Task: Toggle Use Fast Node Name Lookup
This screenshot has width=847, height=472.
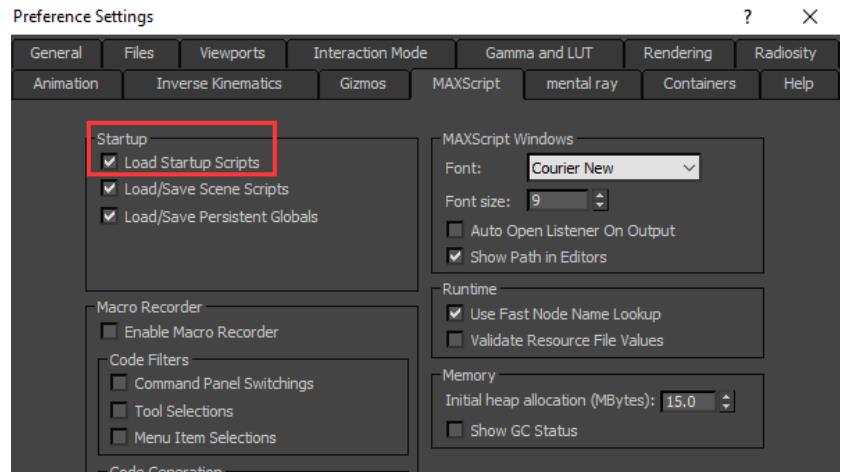Action: 455,313
